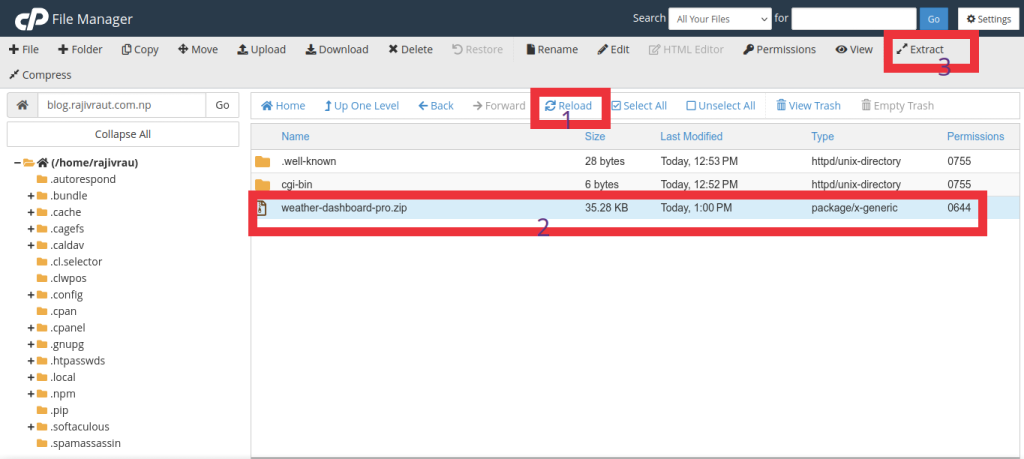This screenshot has width=1024, height=459.
Task: Create a new file with +File
Action: click(x=24, y=50)
